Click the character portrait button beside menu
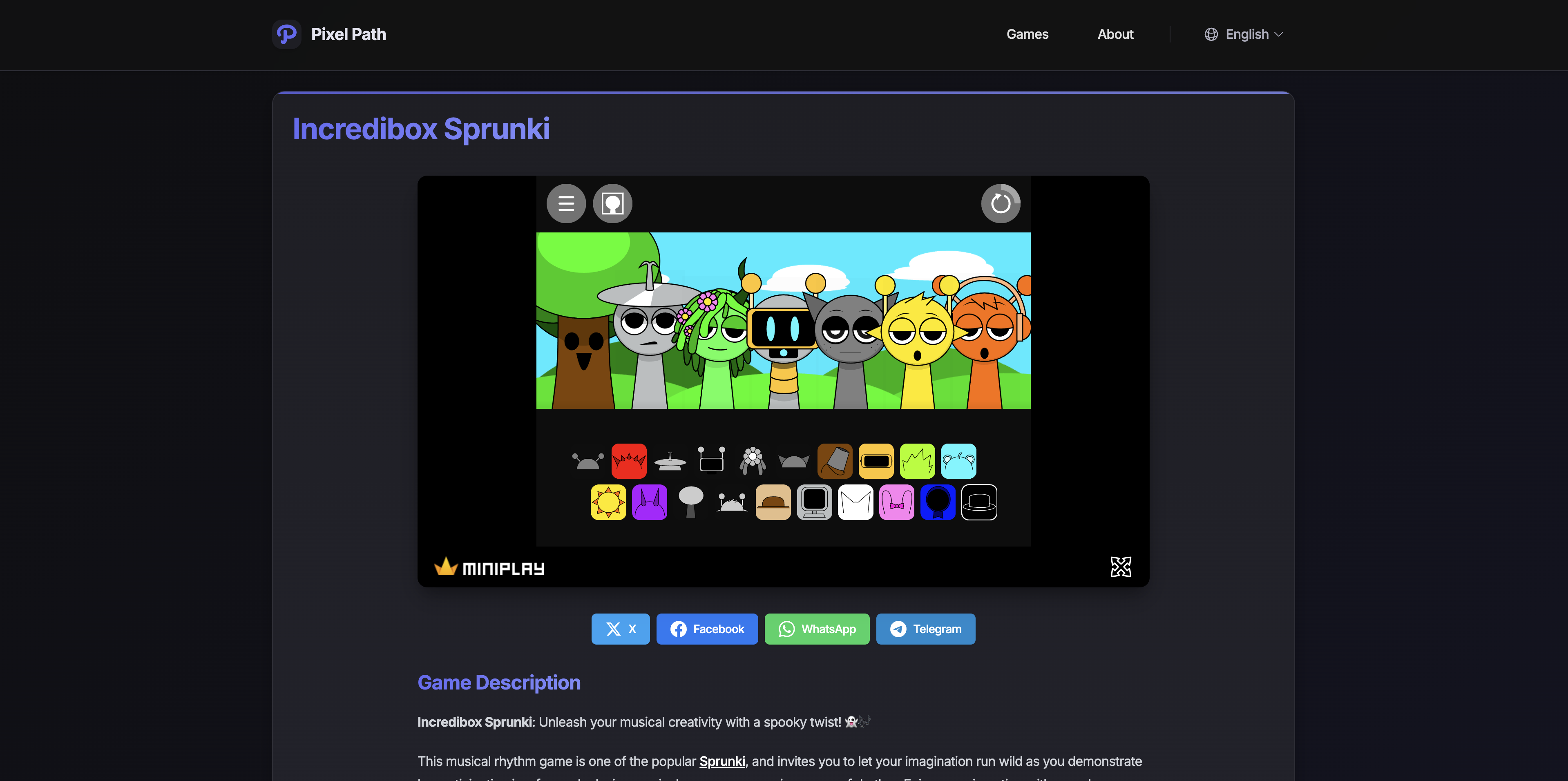 click(612, 203)
